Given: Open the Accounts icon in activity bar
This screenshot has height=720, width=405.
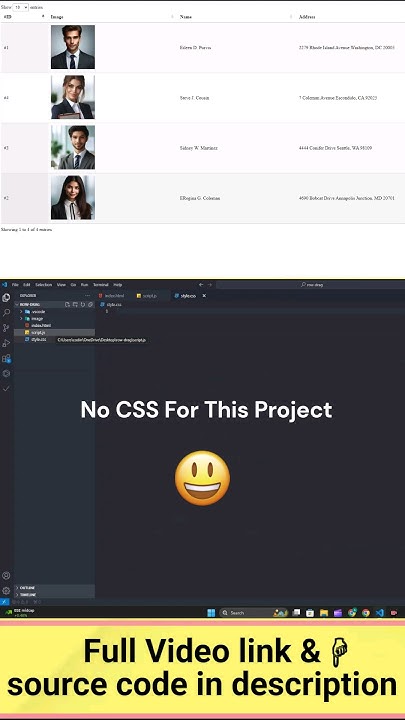Looking at the screenshot, I should pyautogui.click(x=6, y=575).
